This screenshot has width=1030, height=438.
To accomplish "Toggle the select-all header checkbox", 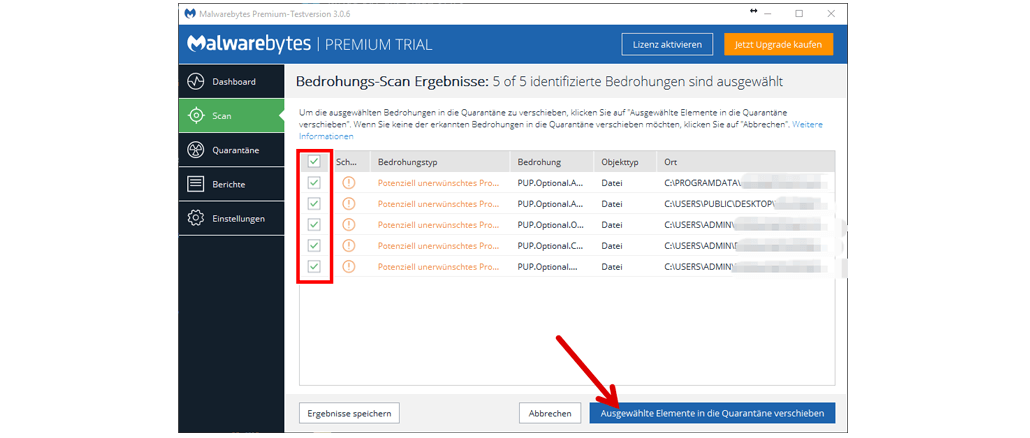I will [314, 162].
